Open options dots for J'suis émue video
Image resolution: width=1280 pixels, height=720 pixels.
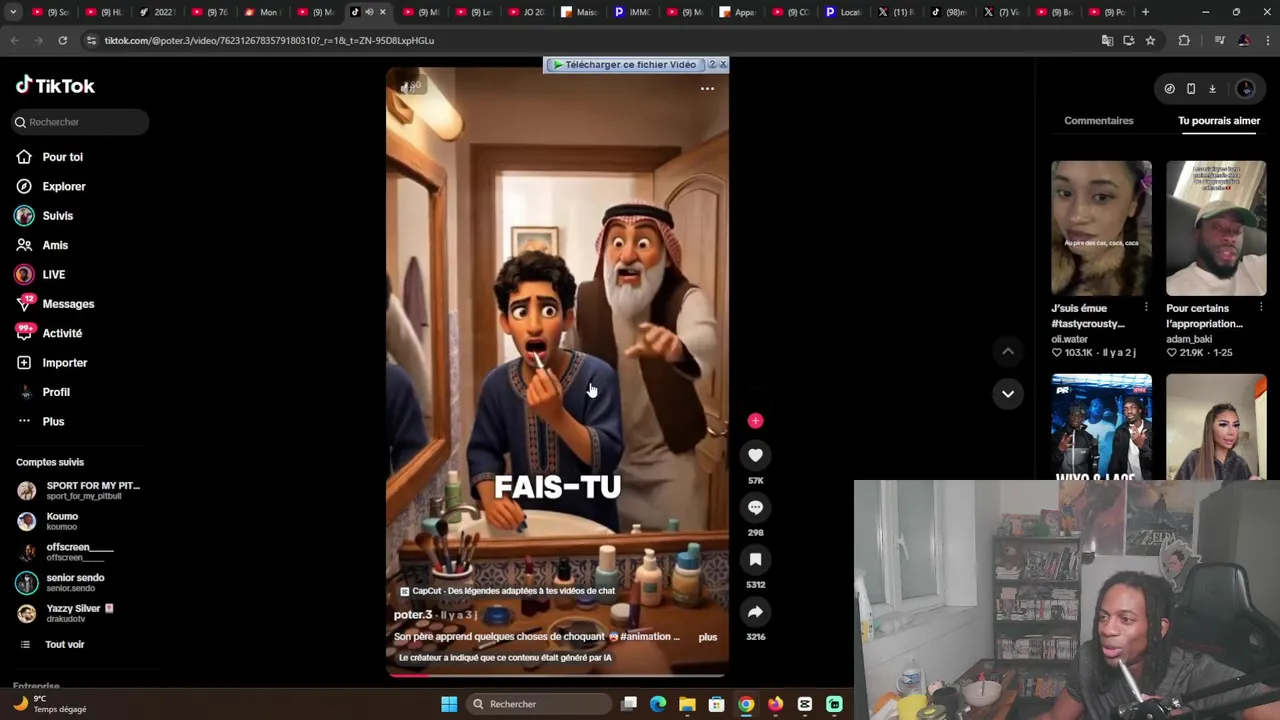[x=1146, y=307]
